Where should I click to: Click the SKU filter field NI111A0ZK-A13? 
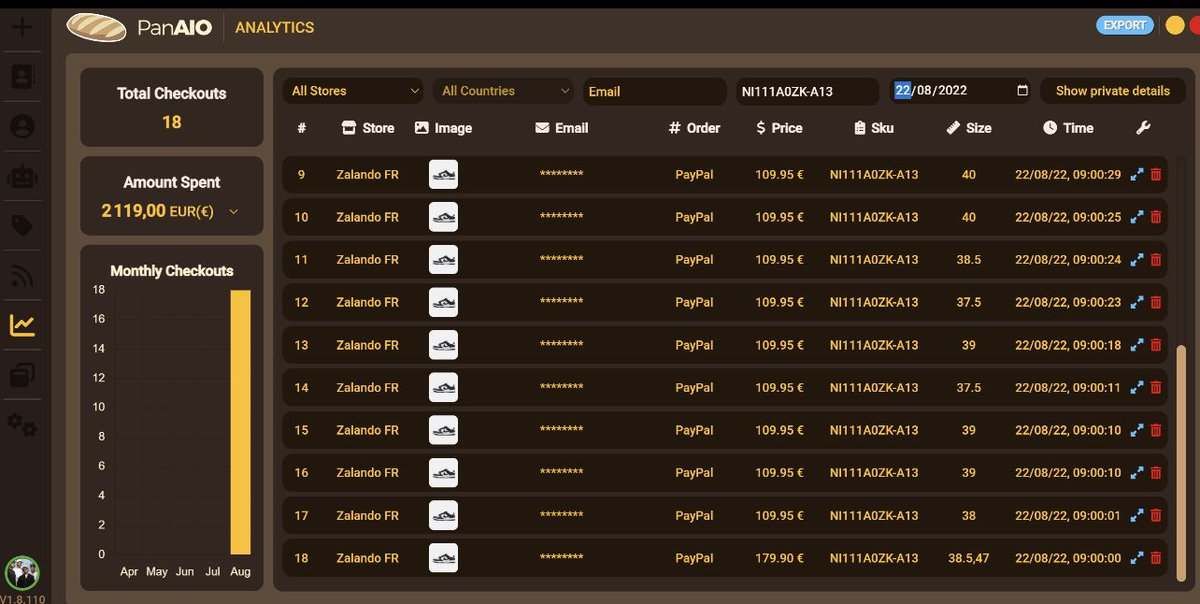[808, 91]
